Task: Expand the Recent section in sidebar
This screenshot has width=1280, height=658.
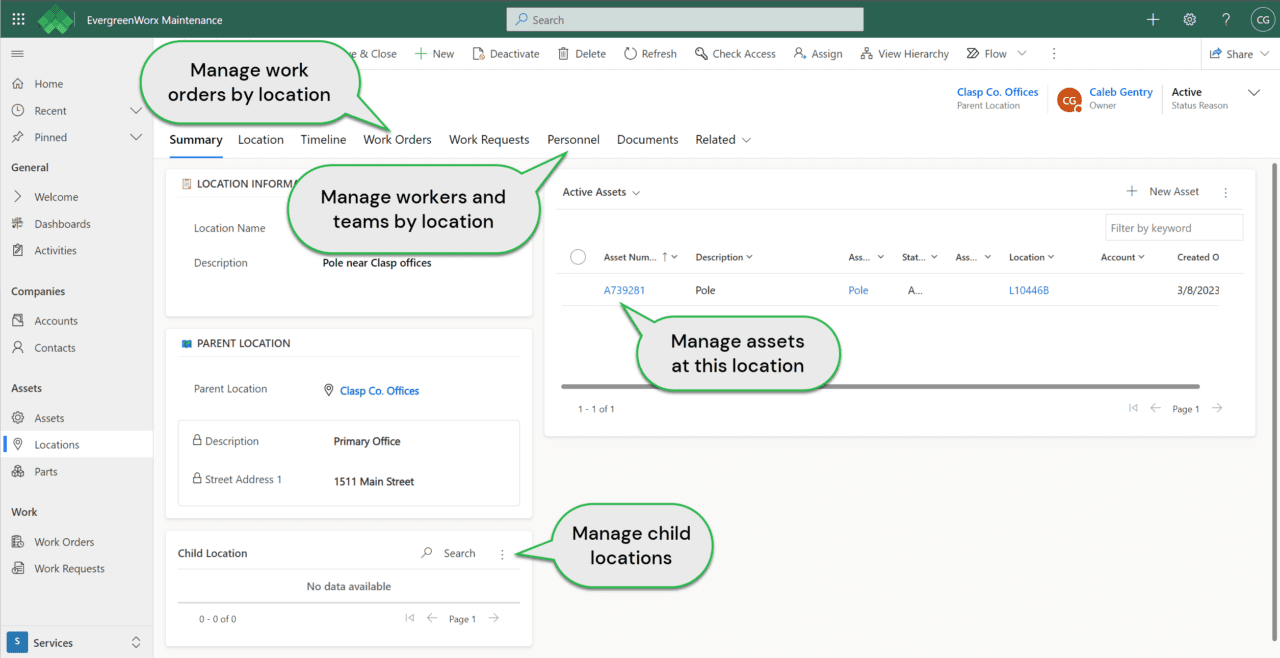Action: coord(136,111)
